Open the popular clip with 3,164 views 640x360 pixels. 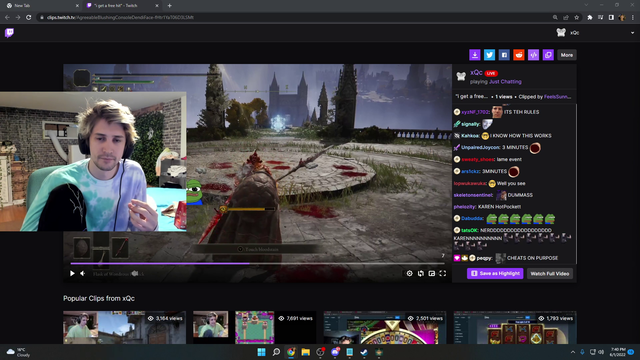124,327
